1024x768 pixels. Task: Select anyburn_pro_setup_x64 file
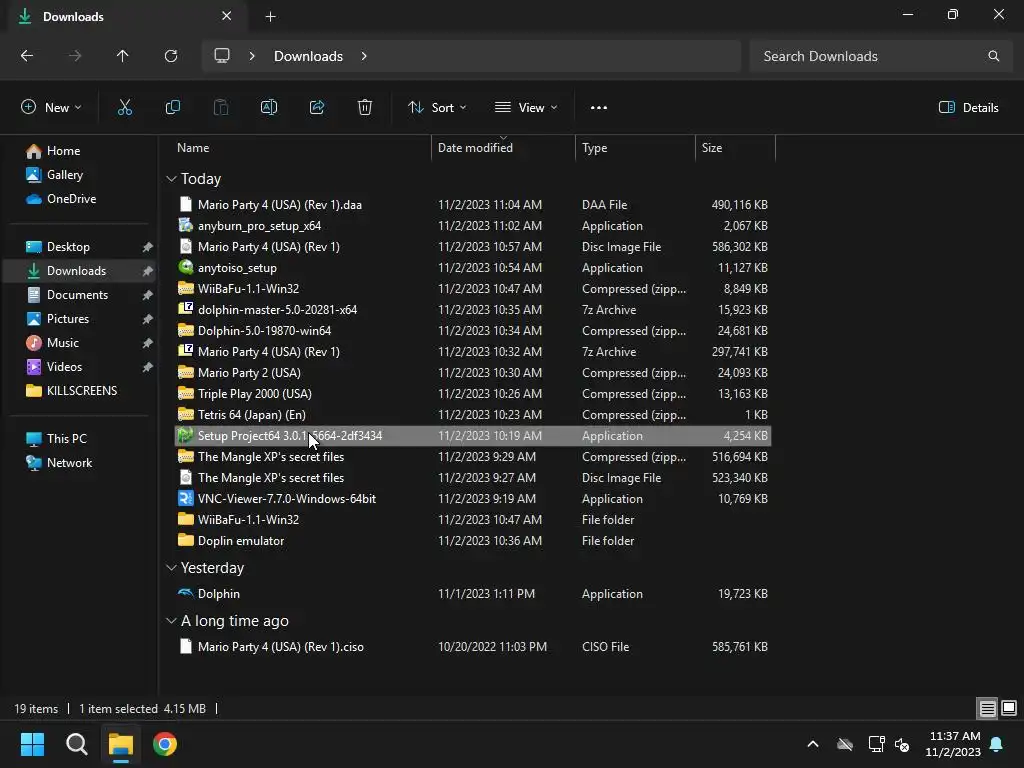click(x=473, y=226)
